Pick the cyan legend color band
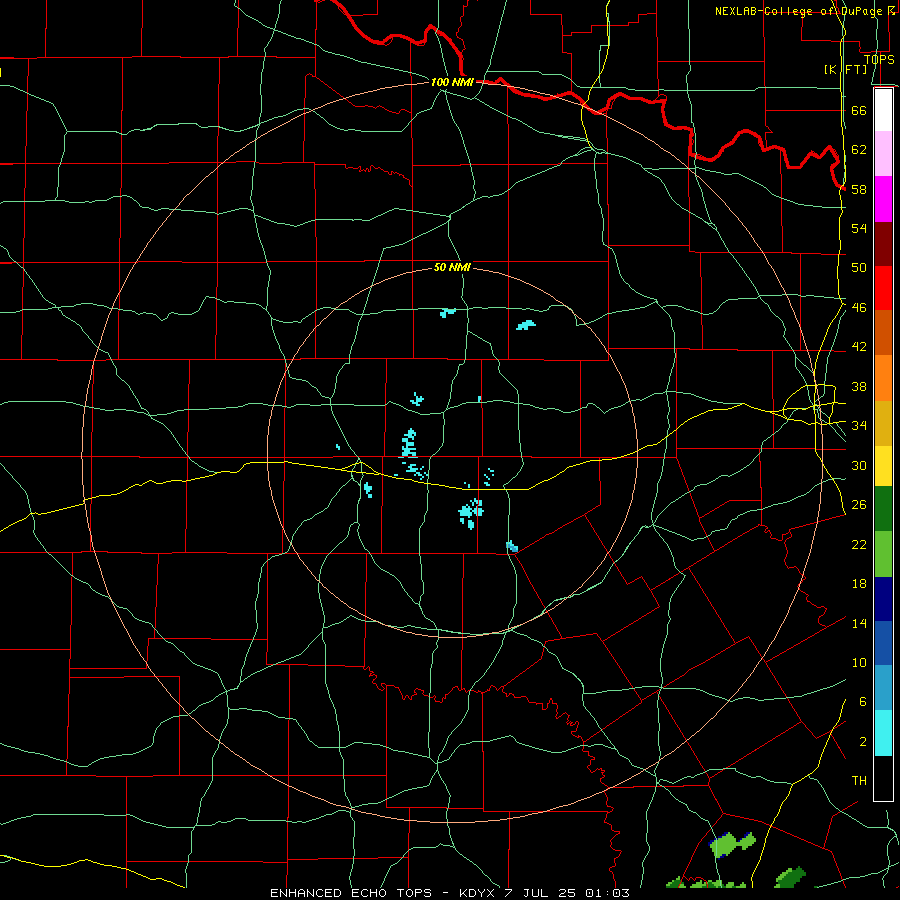Image resolution: width=900 pixels, height=900 pixels. pyautogui.click(x=883, y=733)
